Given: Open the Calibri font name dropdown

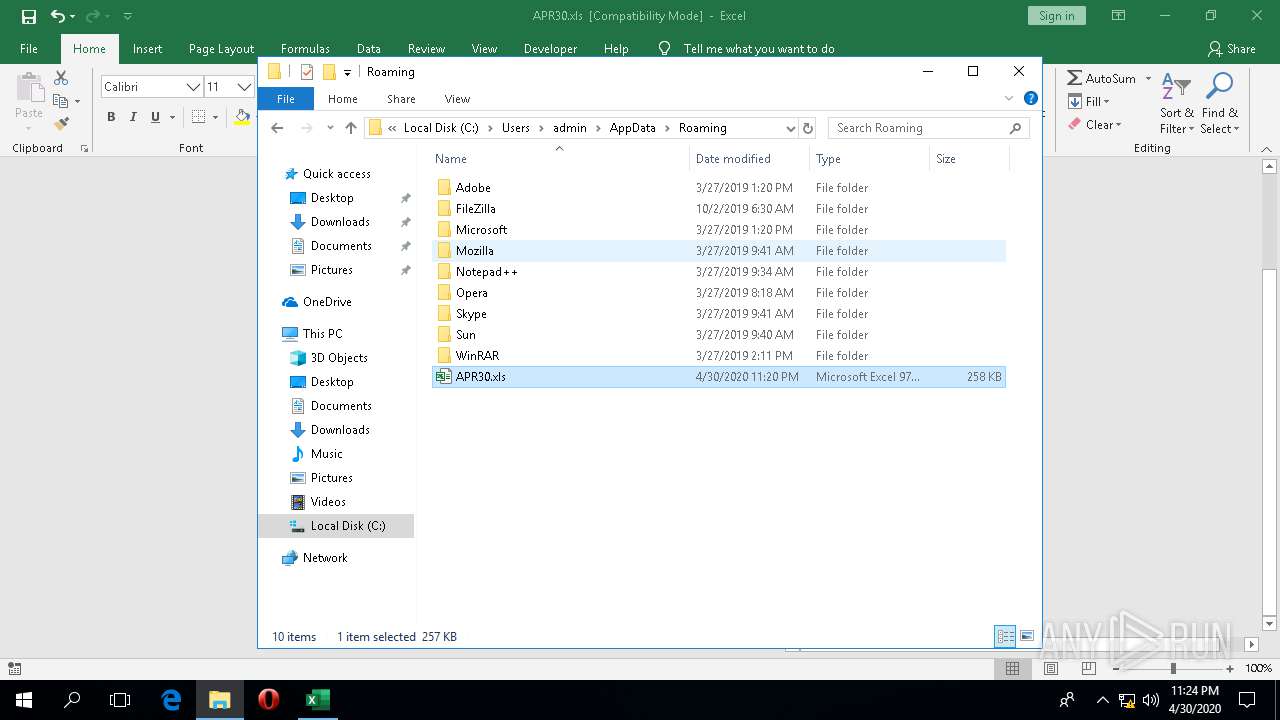Looking at the screenshot, I should coord(193,87).
